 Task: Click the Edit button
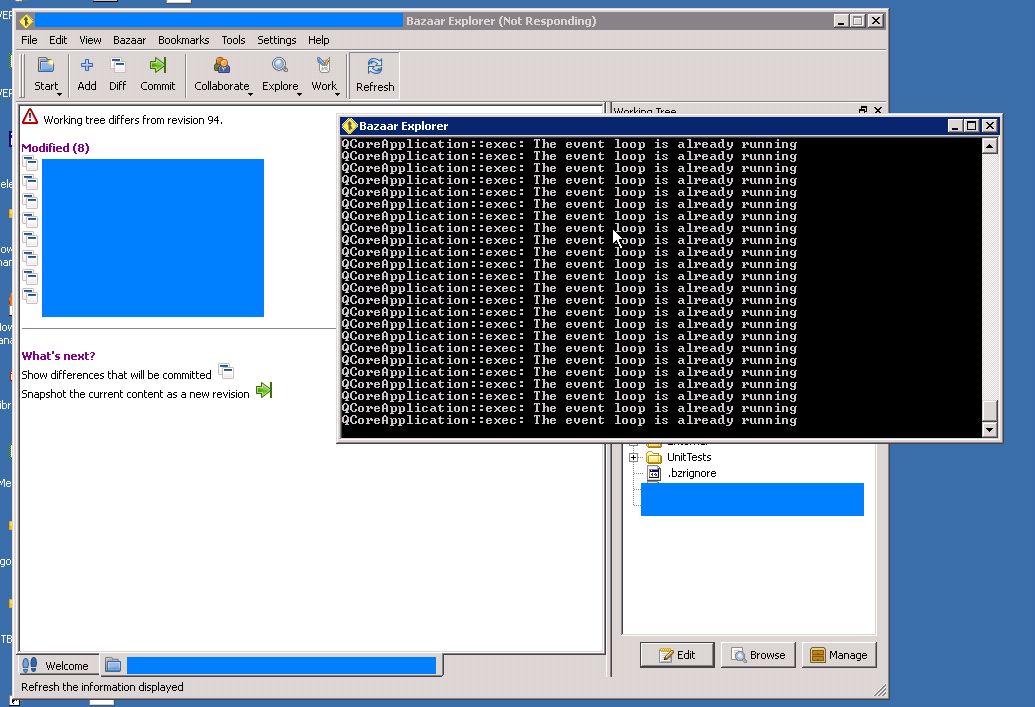(x=677, y=655)
